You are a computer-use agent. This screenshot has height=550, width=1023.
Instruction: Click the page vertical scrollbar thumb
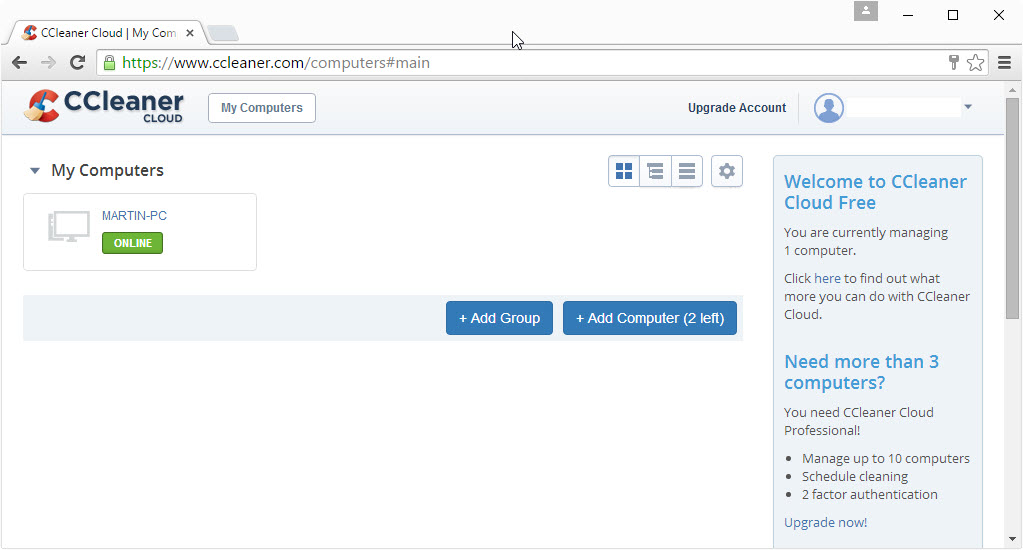pyautogui.click(x=1012, y=209)
